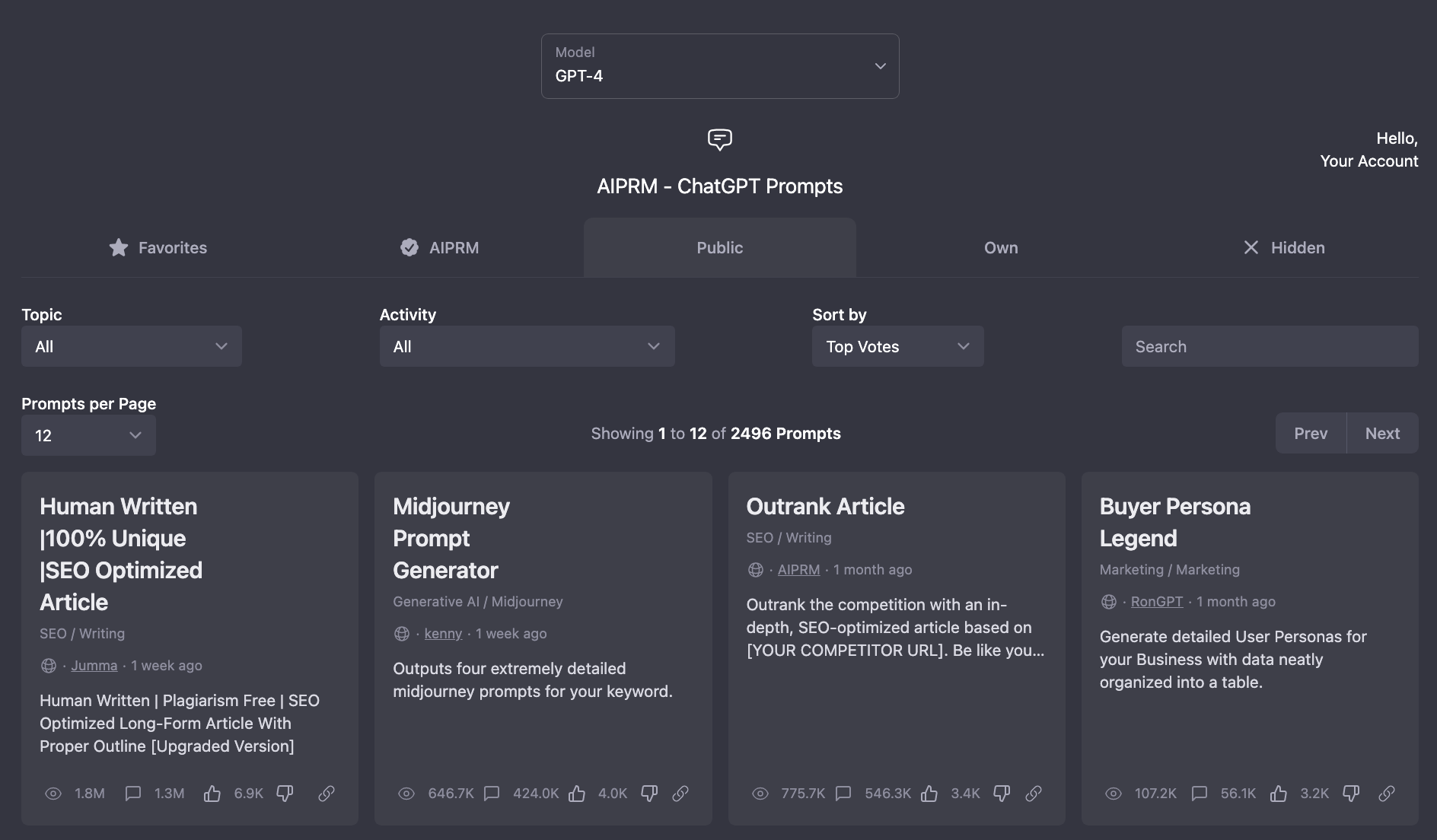This screenshot has width=1437, height=840.
Task: Click the AIPRM chat bubble logo icon
Action: (x=719, y=140)
